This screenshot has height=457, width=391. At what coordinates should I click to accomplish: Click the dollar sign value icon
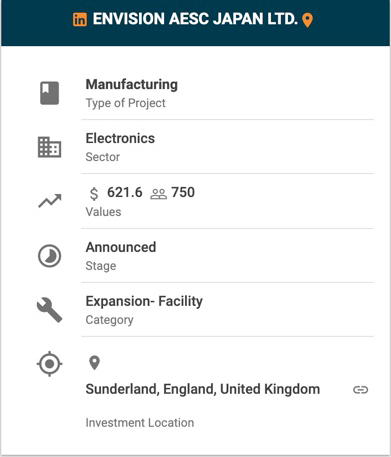tap(94, 194)
